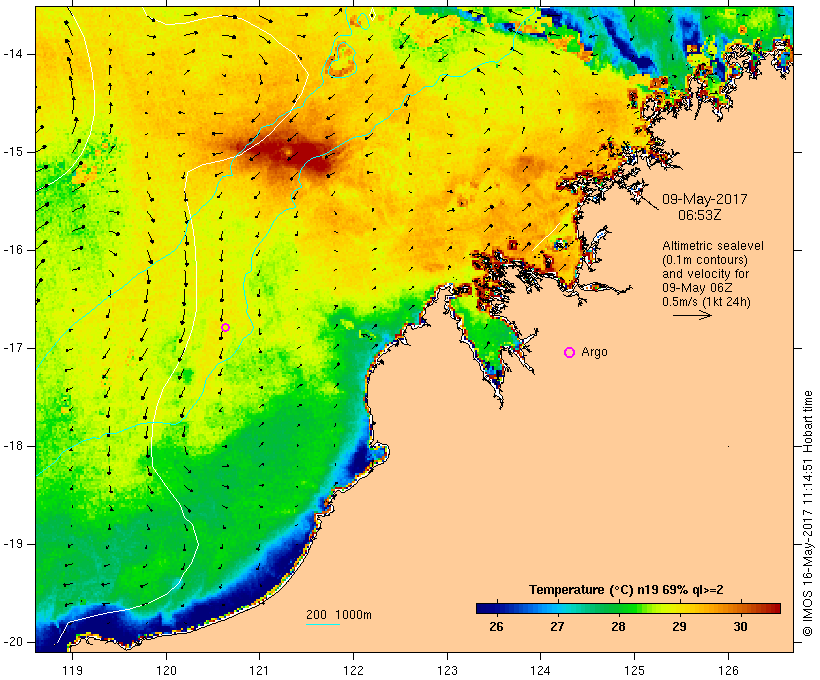820x680 pixels.
Task: Click the '123' longitude axis label
Action: tap(447, 670)
